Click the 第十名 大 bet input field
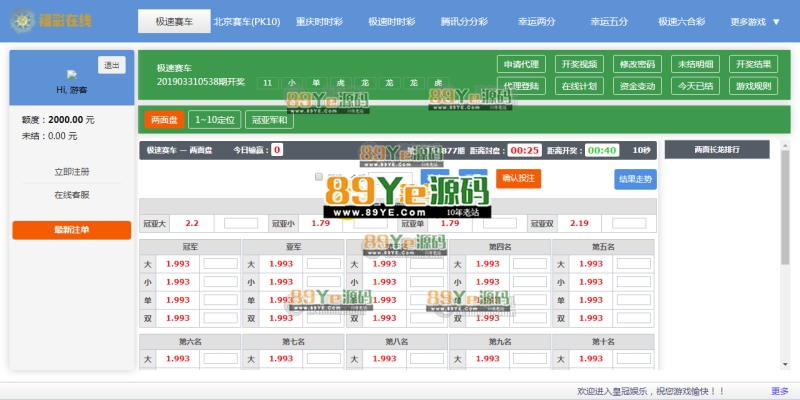Viewport: 800px width, 400px height. [x=633, y=359]
